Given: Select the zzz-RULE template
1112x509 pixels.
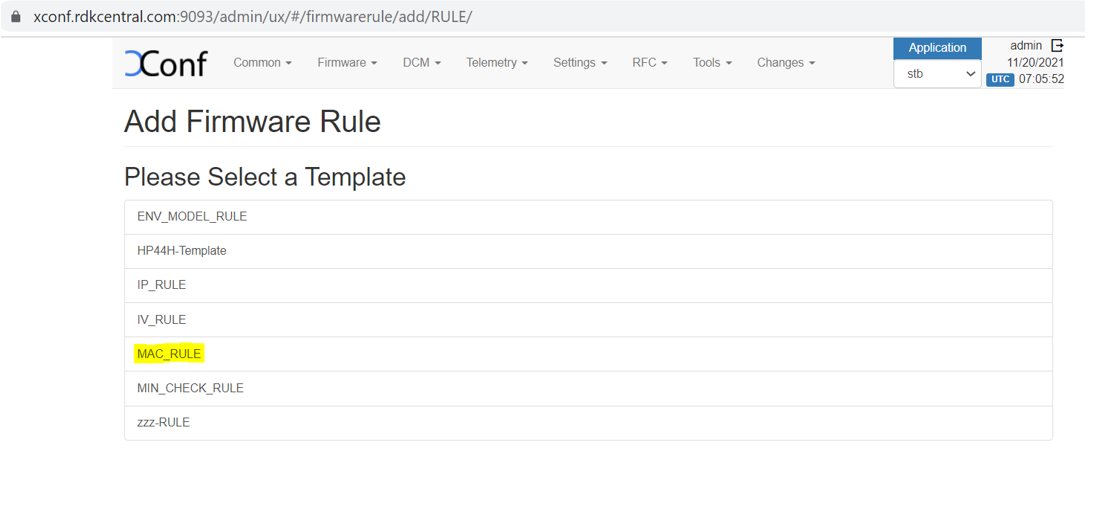Looking at the screenshot, I should pos(163,422).
